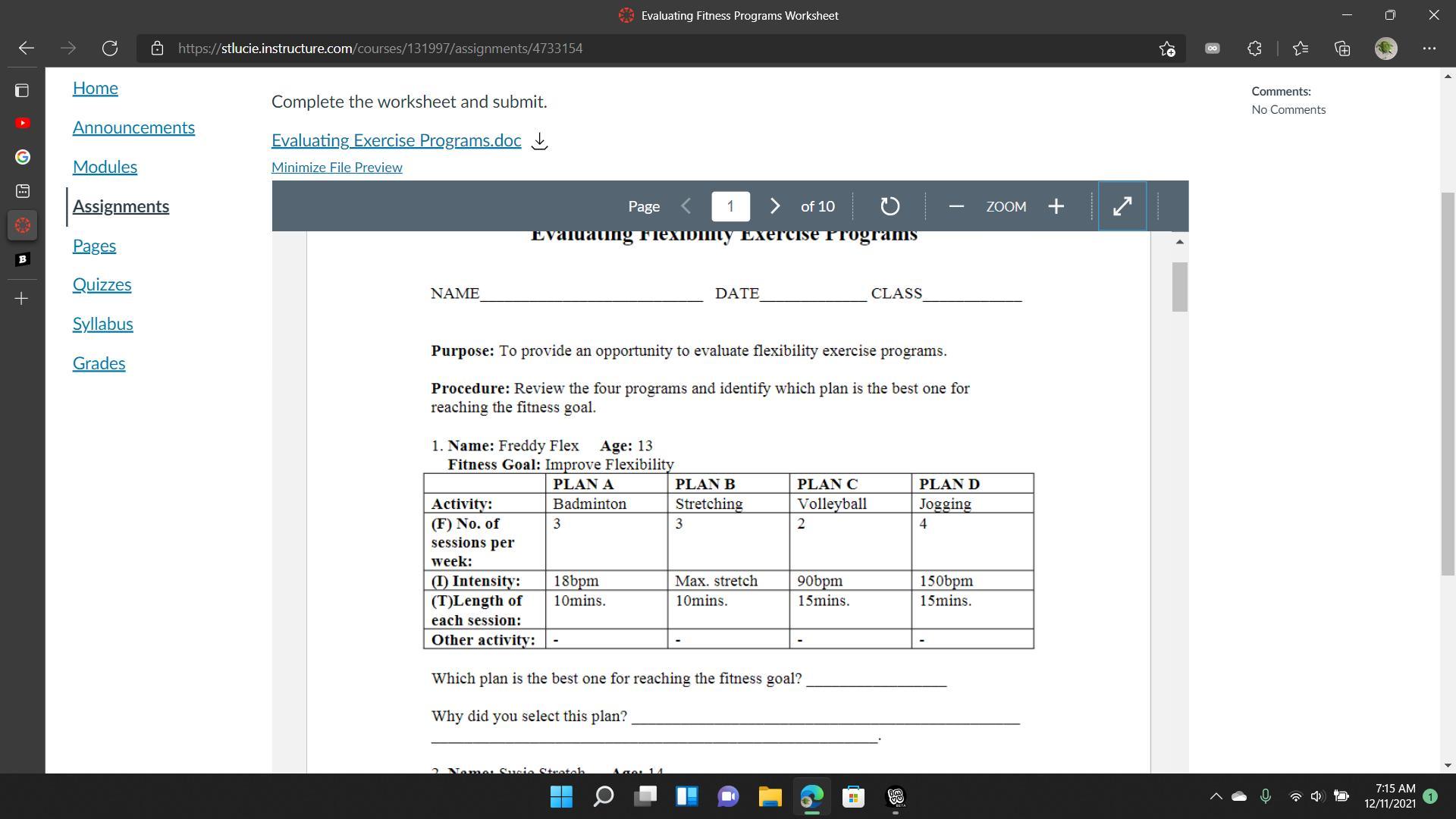The width and height of the screenshot is (1456, 819).
Task: Download the Evaluating Exercise Programs file
Action: click(x=539, y=141)
